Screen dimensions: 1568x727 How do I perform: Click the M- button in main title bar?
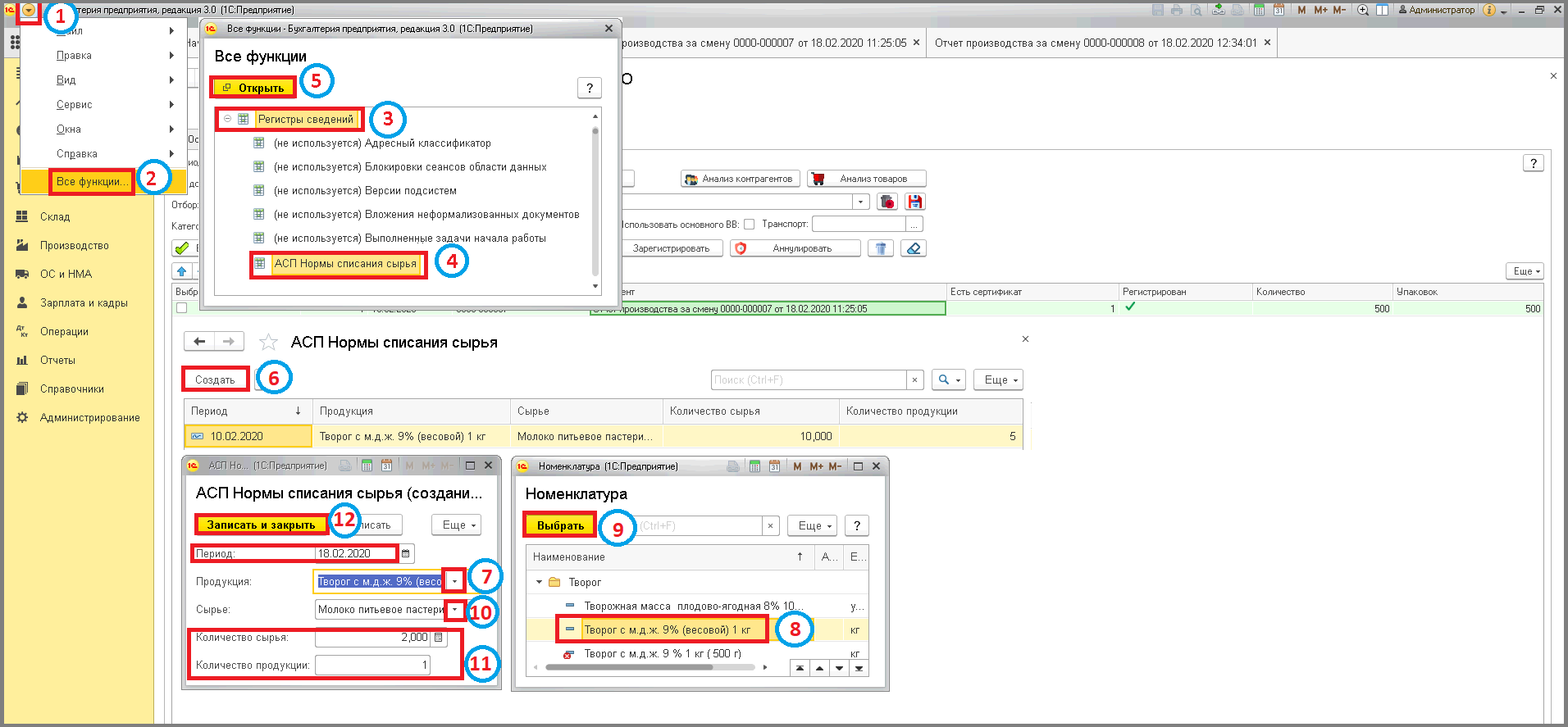pyautogui.click(x=1339, y=10)
